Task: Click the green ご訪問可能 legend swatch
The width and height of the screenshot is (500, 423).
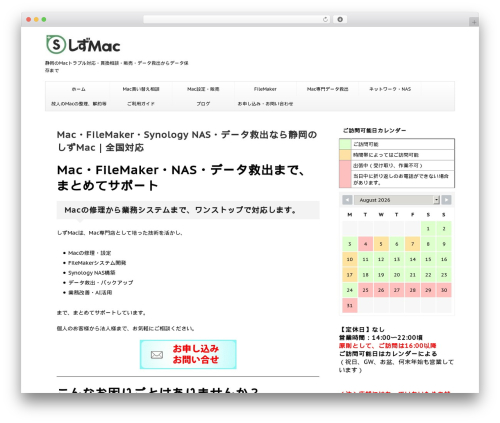Action: (x=345, y=144)
